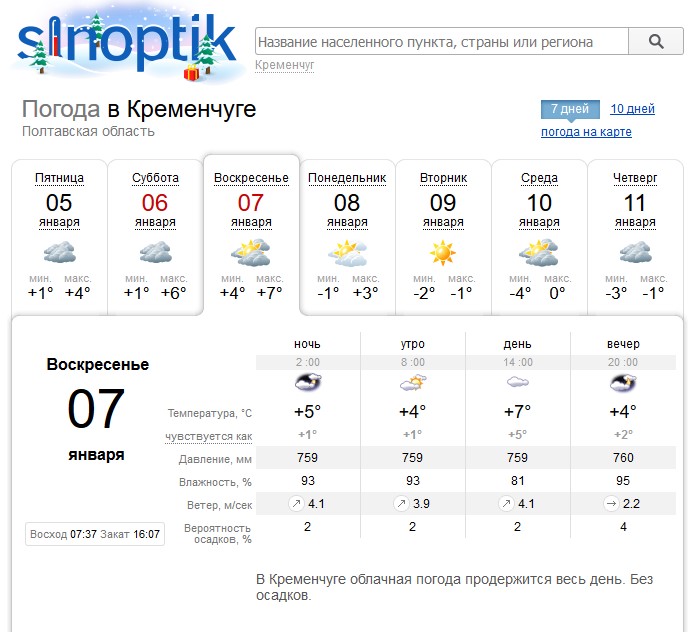The height and width of the screenshot is (632, 690).
Task: Click the morning 8:00 weather icon
Action: [412, 383]
